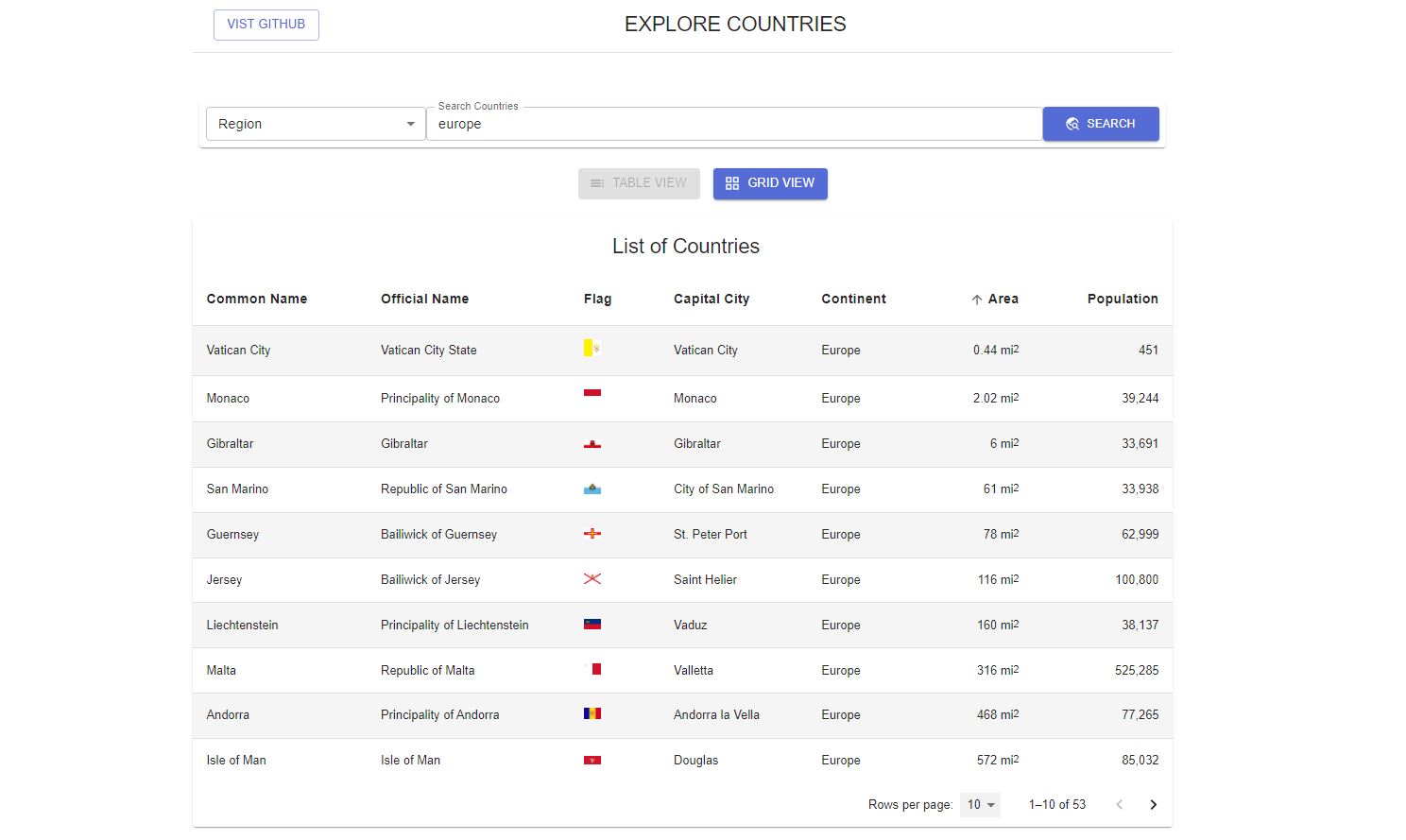The image size is (1406, 840).
Task: Click the 'Douglas' capital cell
Action: click(695, 760)
